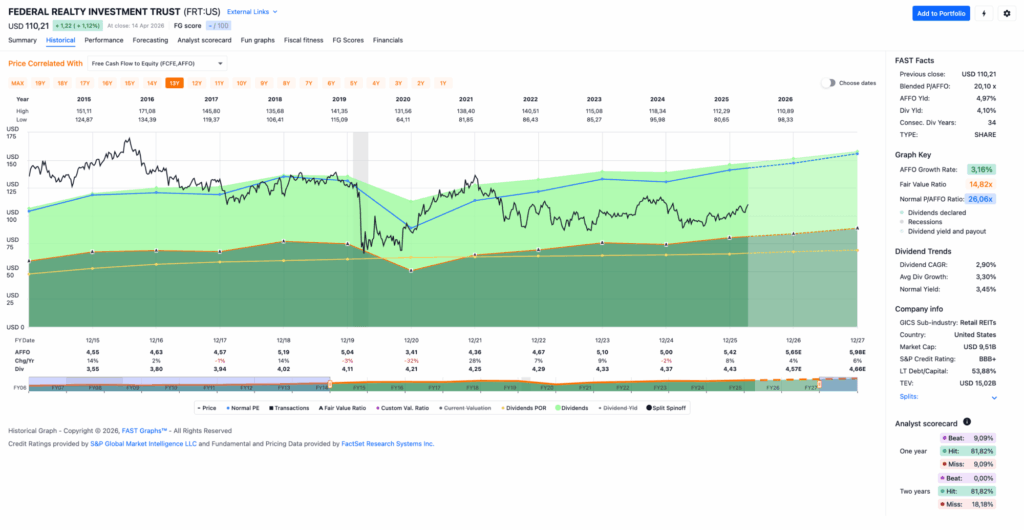This screenshot has width=1024, height=530.
Task: Click the lightning bolt icon button
Action: [984, 13]
